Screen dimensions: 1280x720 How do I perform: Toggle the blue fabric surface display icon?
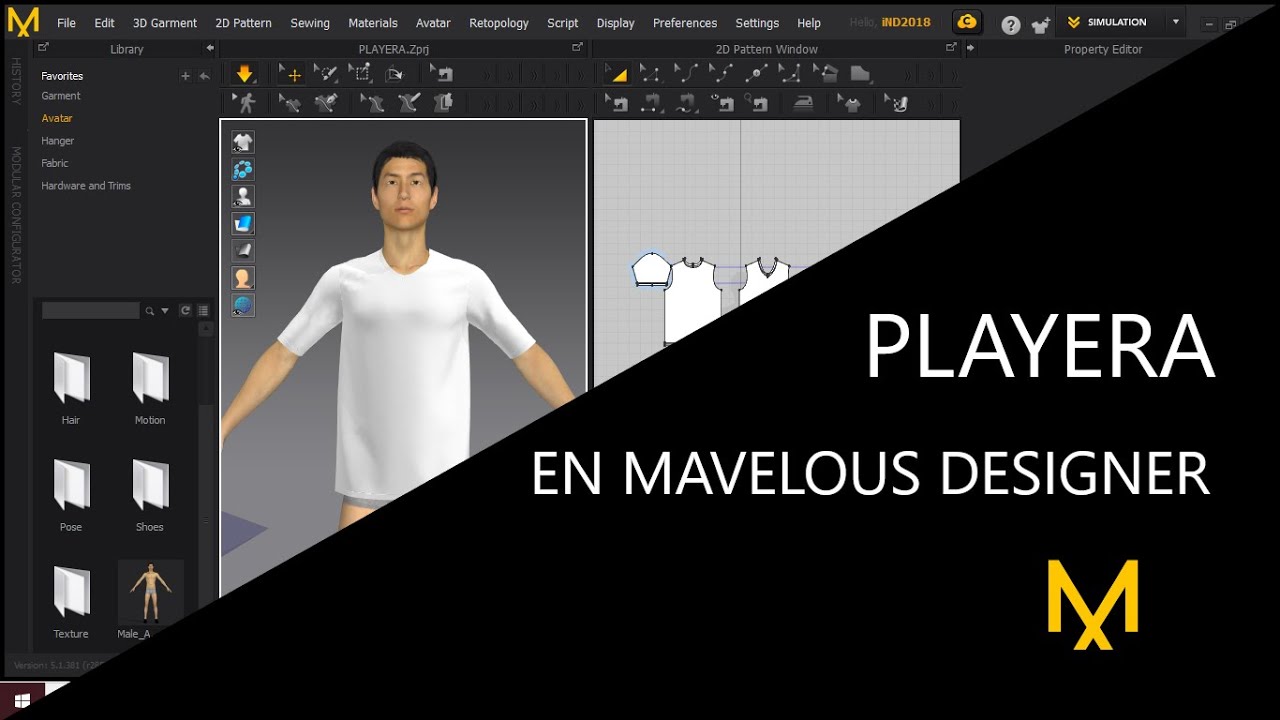click(x=243, y=223)
